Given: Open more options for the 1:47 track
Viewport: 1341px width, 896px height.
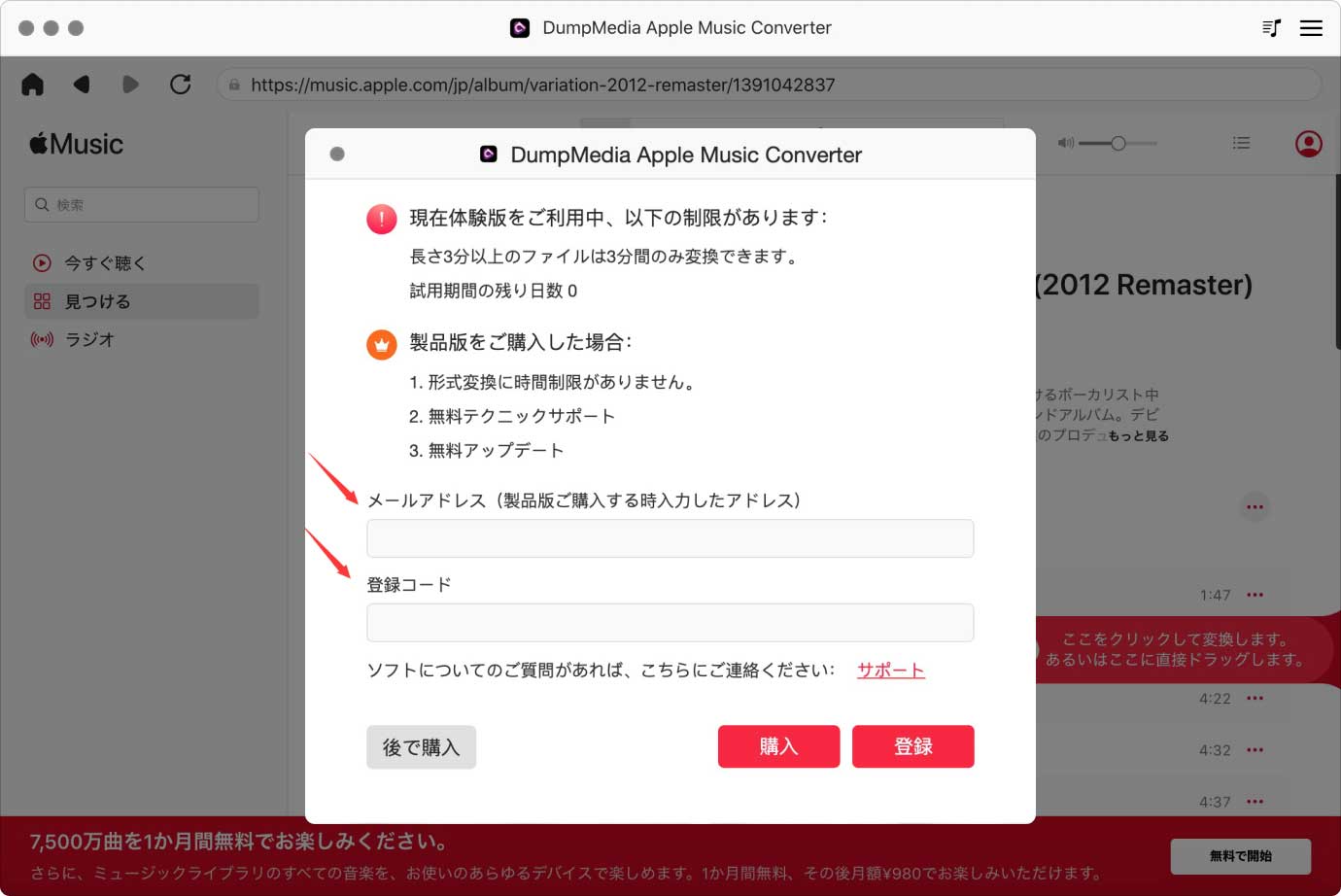Looking at the screenshot, I should pos(1255,595).
